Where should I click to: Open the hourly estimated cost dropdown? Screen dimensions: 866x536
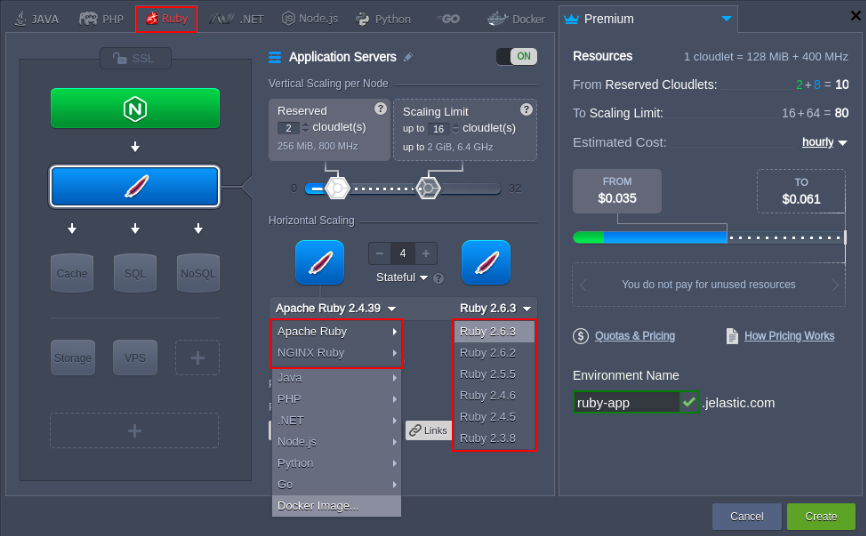pos(824,142)
